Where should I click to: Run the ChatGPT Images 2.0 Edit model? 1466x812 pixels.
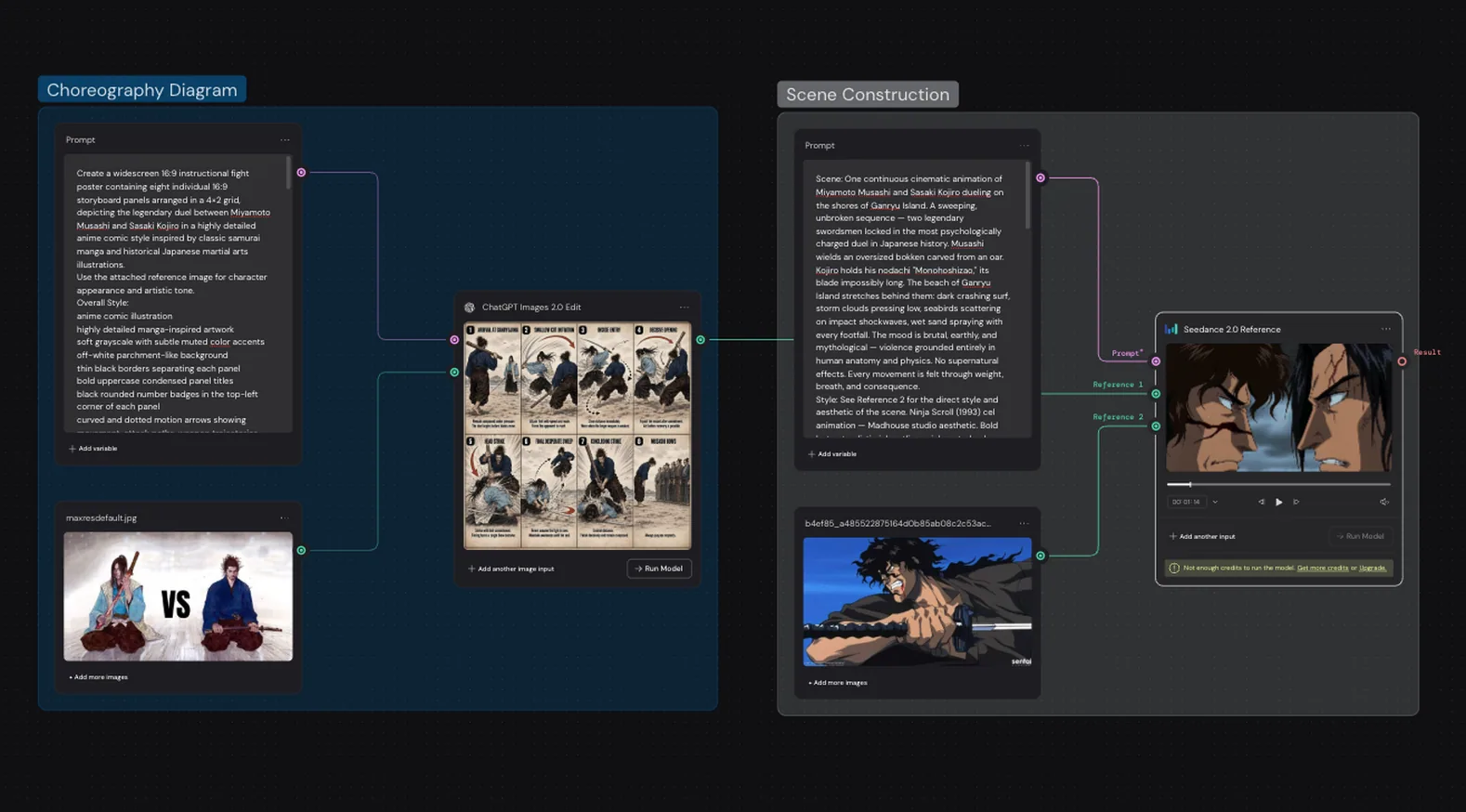(659, 569)
